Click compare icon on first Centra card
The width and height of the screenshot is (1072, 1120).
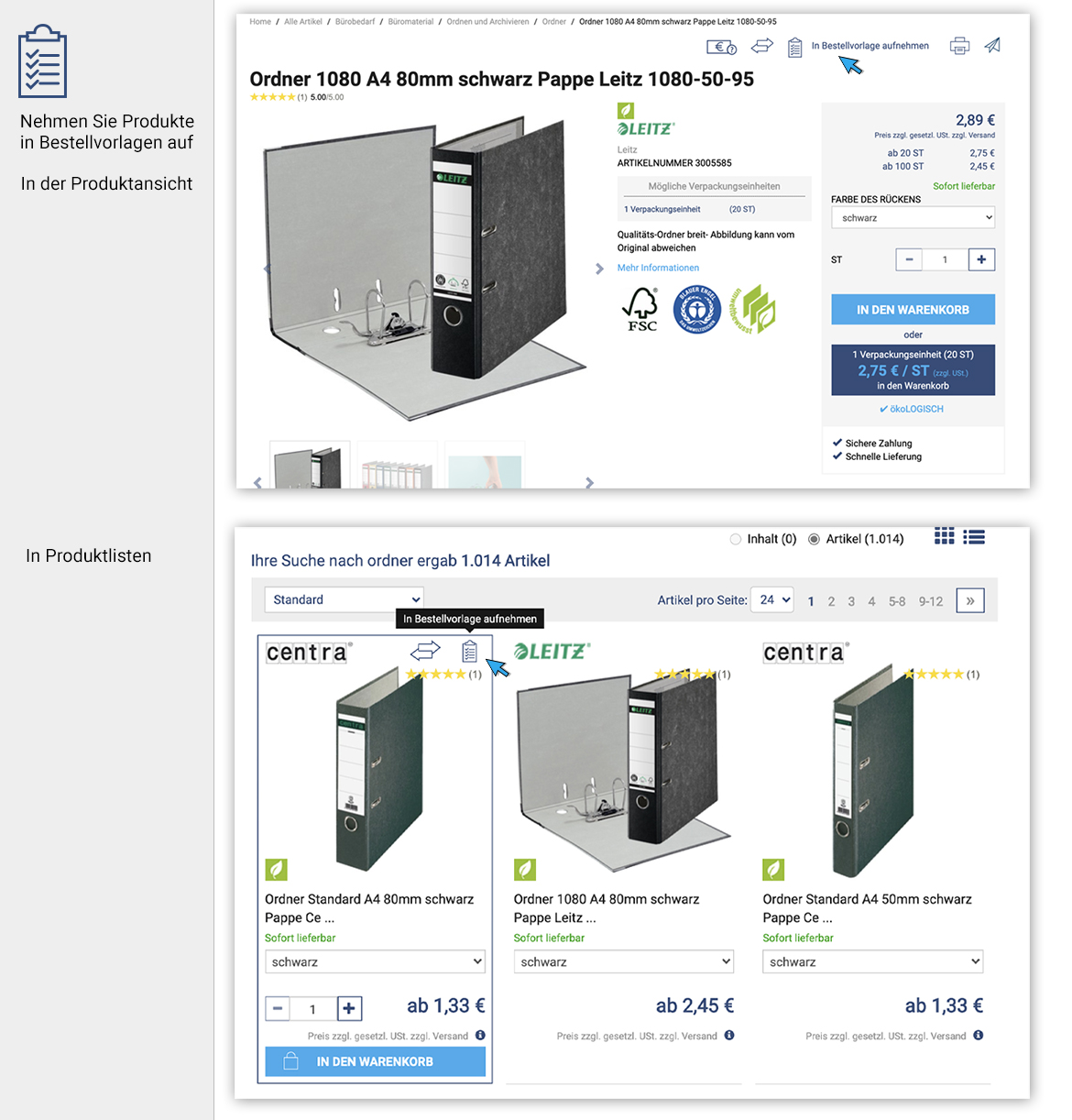point(425,651)
